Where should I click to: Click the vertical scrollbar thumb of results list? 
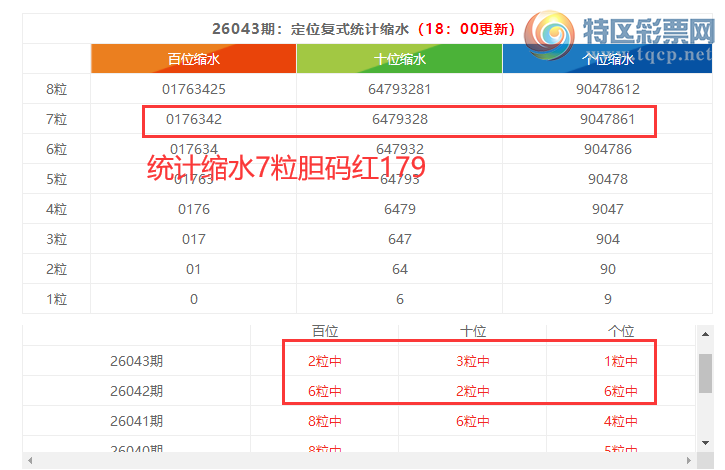[x=705, y=373]
